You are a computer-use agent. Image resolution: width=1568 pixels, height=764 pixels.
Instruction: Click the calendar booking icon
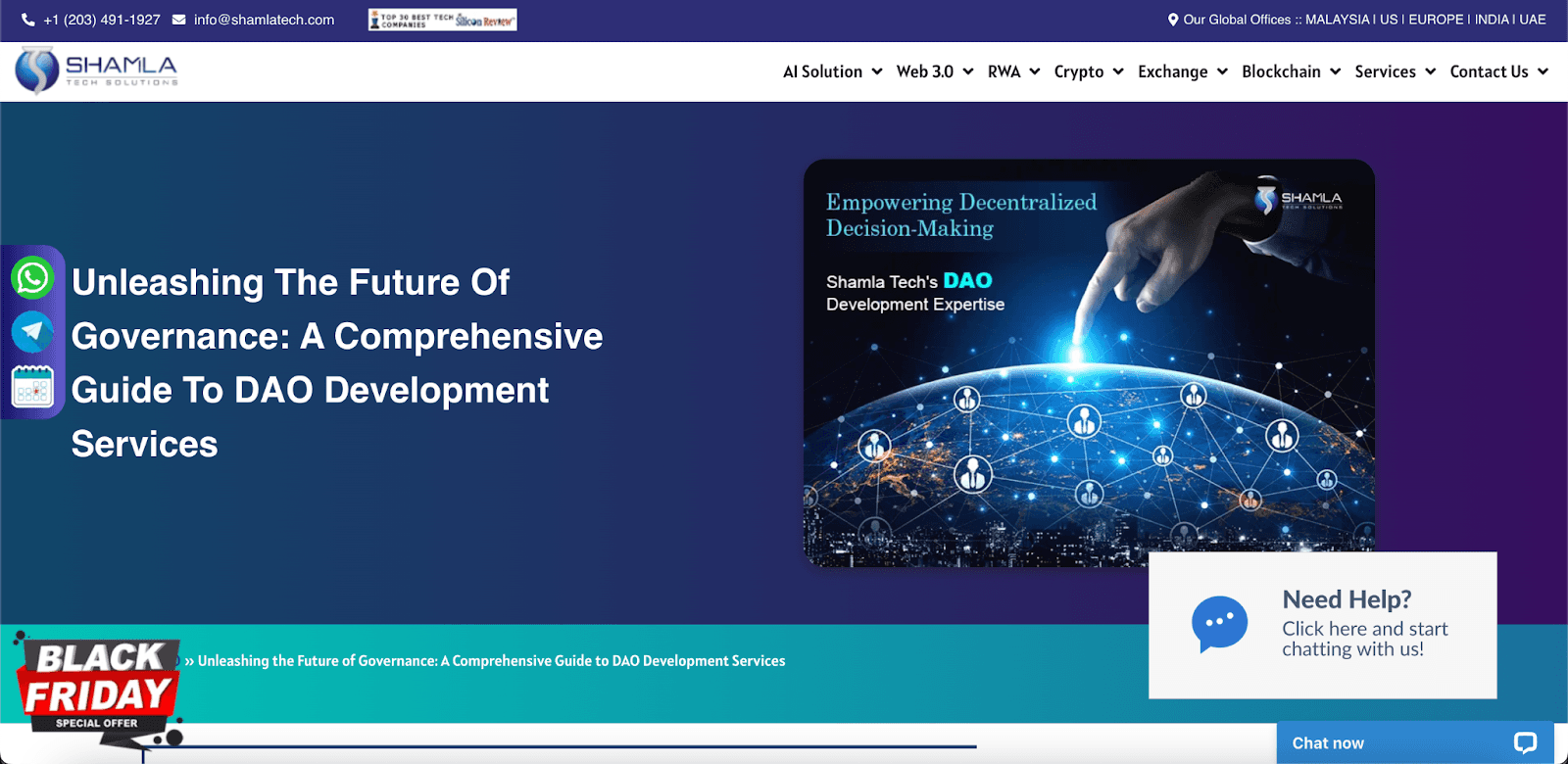click(32, 387)
